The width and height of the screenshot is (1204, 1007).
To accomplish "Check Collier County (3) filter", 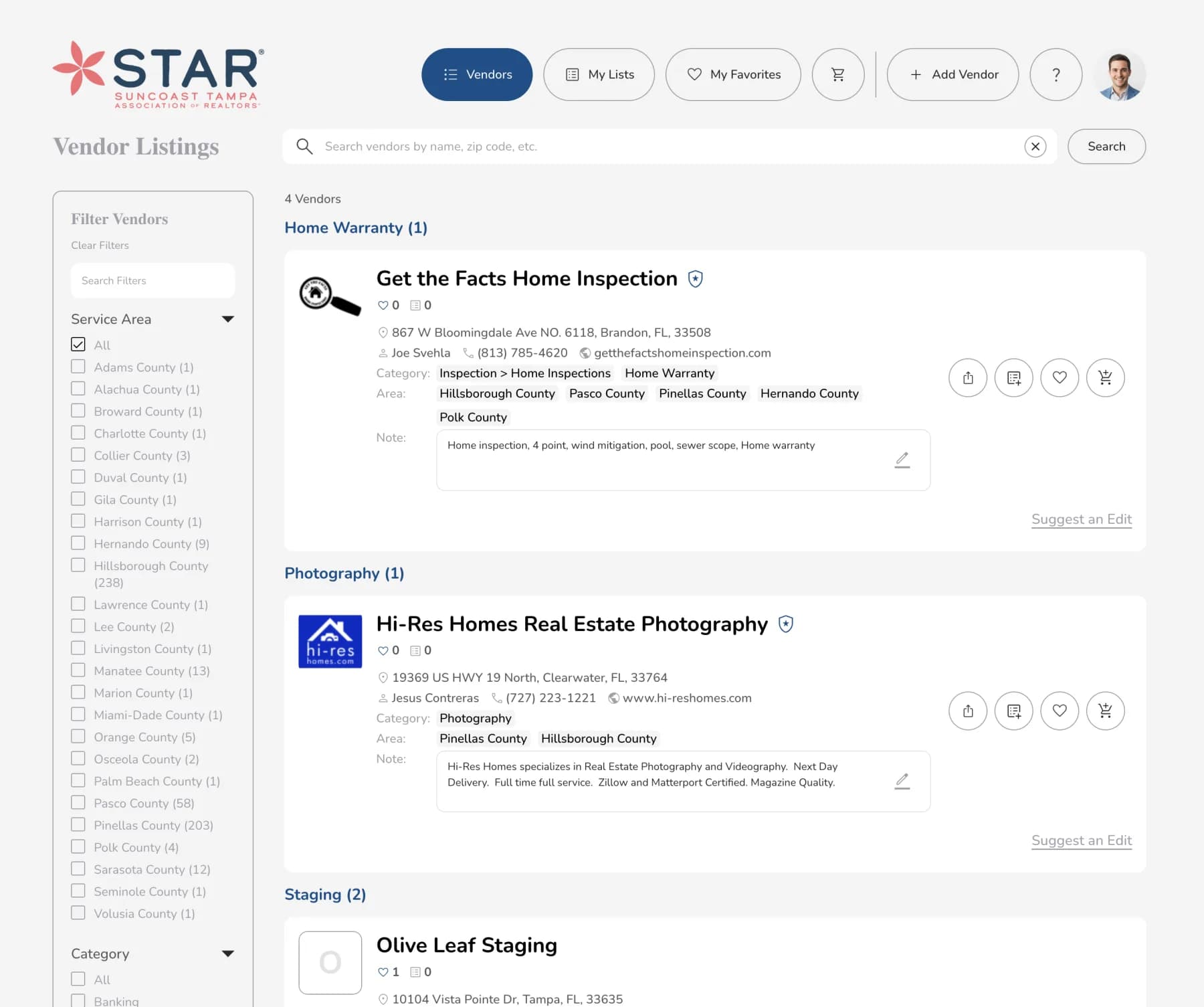I will click(x=78, y=455).
